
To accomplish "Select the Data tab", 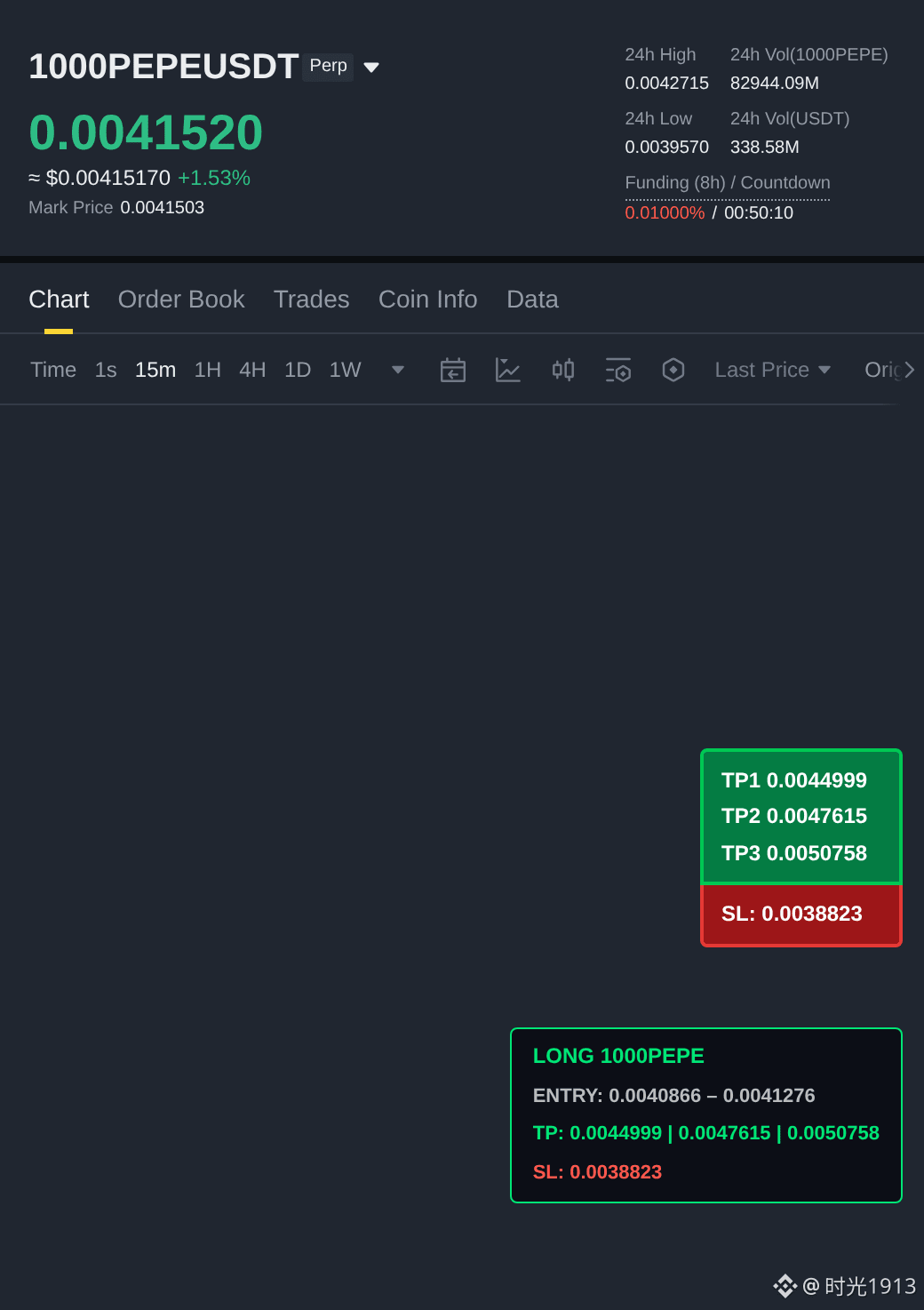I will [532, 300].
